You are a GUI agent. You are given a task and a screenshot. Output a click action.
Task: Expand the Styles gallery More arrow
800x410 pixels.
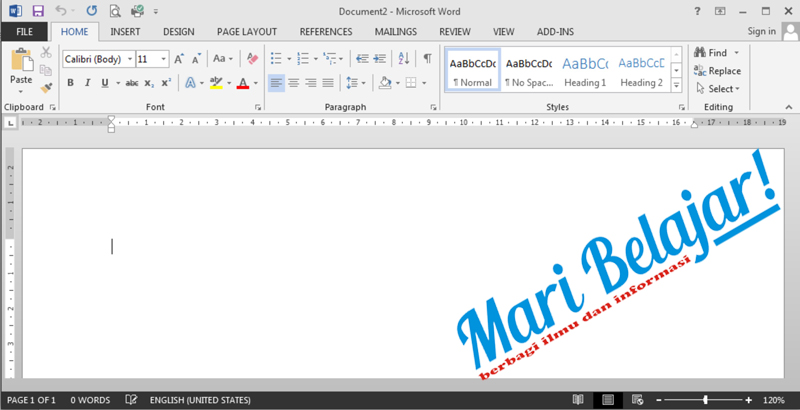coord(677,86)
